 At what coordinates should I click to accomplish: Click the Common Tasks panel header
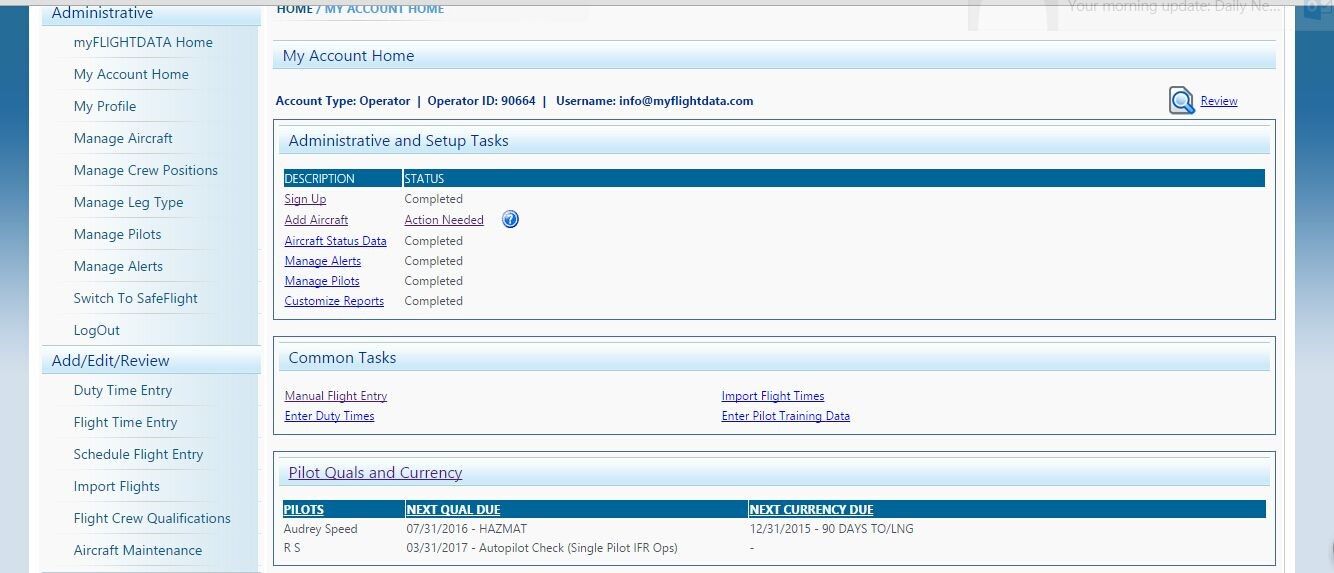click(774, 357)
